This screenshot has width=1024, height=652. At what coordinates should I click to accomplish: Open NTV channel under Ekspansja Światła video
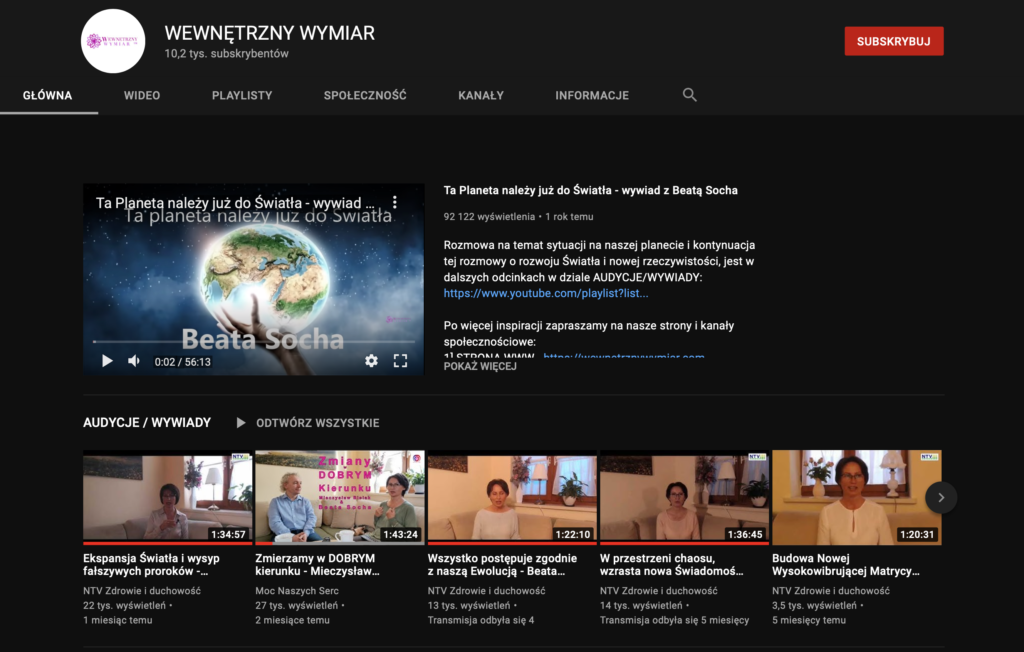pos(142,591)
